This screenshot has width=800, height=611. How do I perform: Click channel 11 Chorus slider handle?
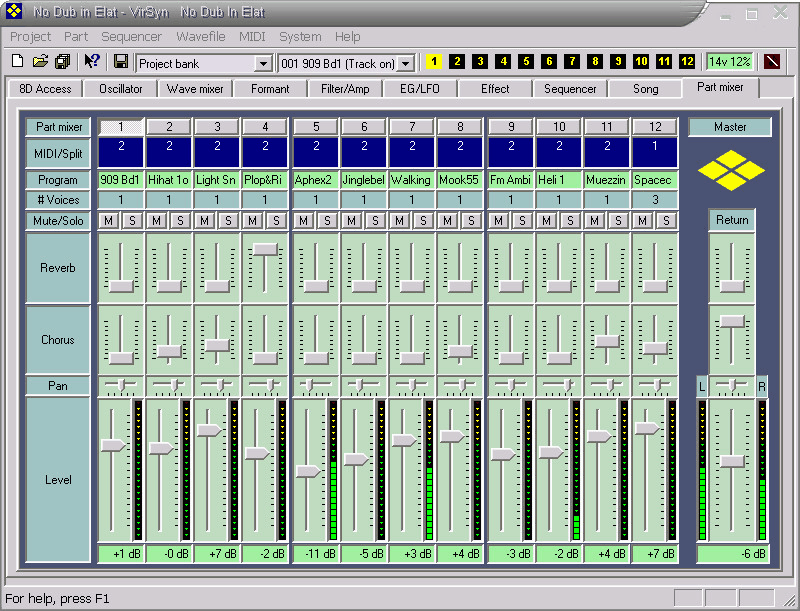pyautogui.click(x=607, y=341)
